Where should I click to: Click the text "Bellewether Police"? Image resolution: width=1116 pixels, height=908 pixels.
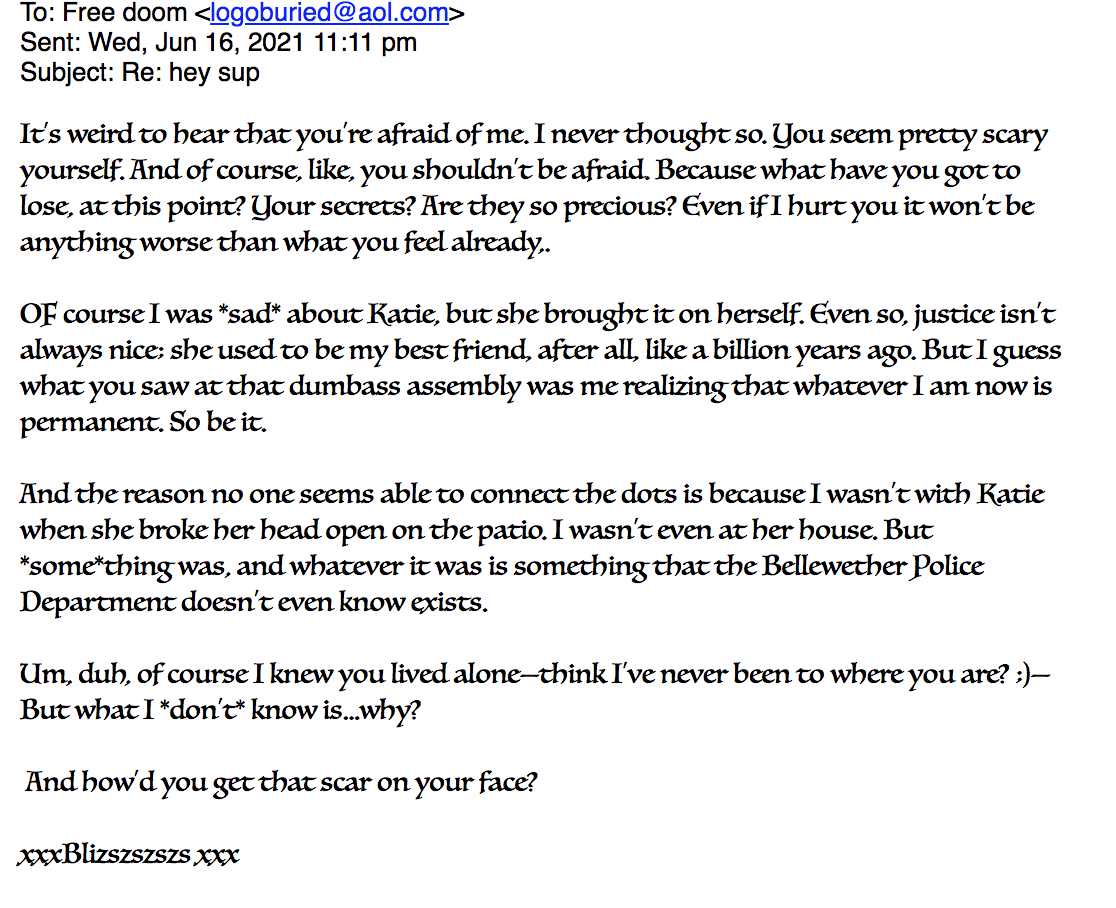pos(873,566)
